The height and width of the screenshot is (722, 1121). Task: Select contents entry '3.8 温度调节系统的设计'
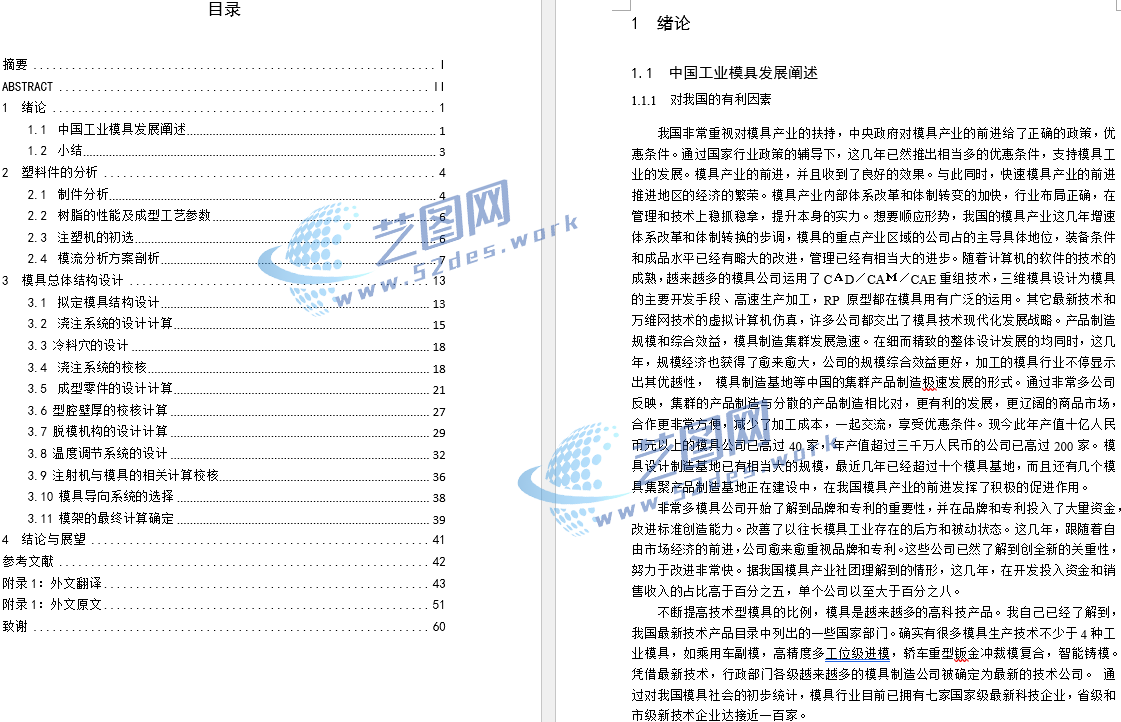pos(237,454)
